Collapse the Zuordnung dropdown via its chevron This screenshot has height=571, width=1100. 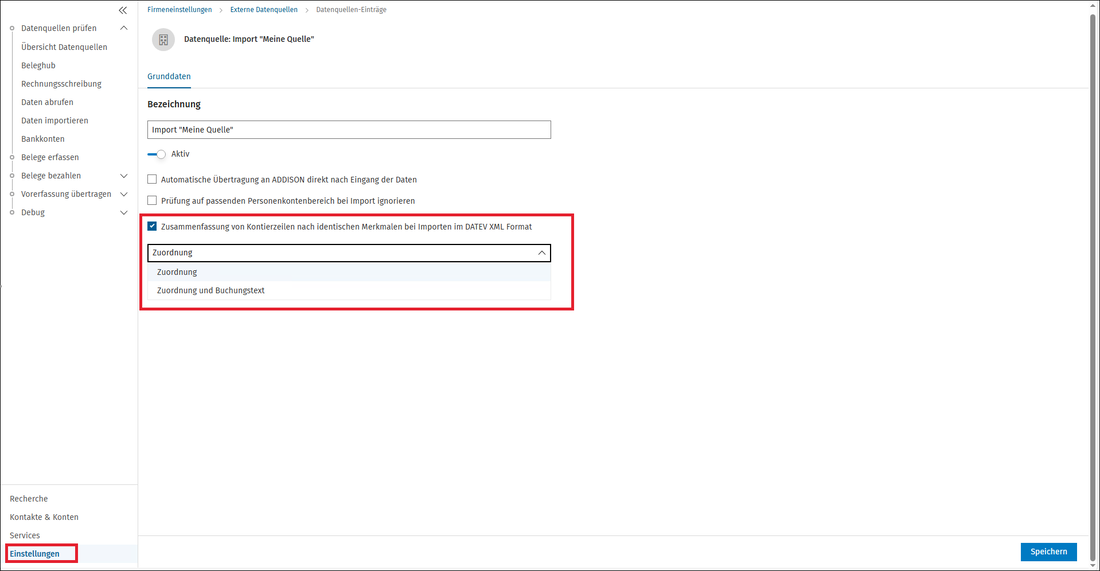pyautogui.click(x=542, y=253)
